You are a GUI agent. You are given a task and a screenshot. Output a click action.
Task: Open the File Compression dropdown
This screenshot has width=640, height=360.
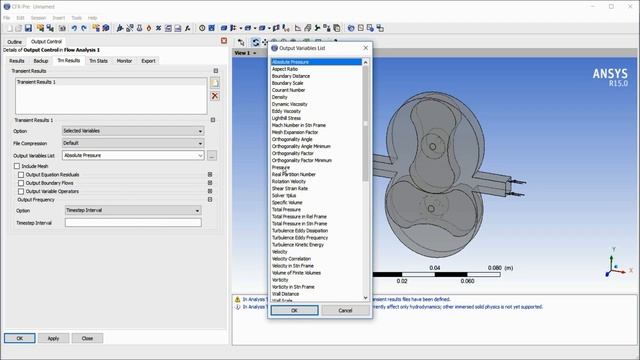[x=133, y=143]
